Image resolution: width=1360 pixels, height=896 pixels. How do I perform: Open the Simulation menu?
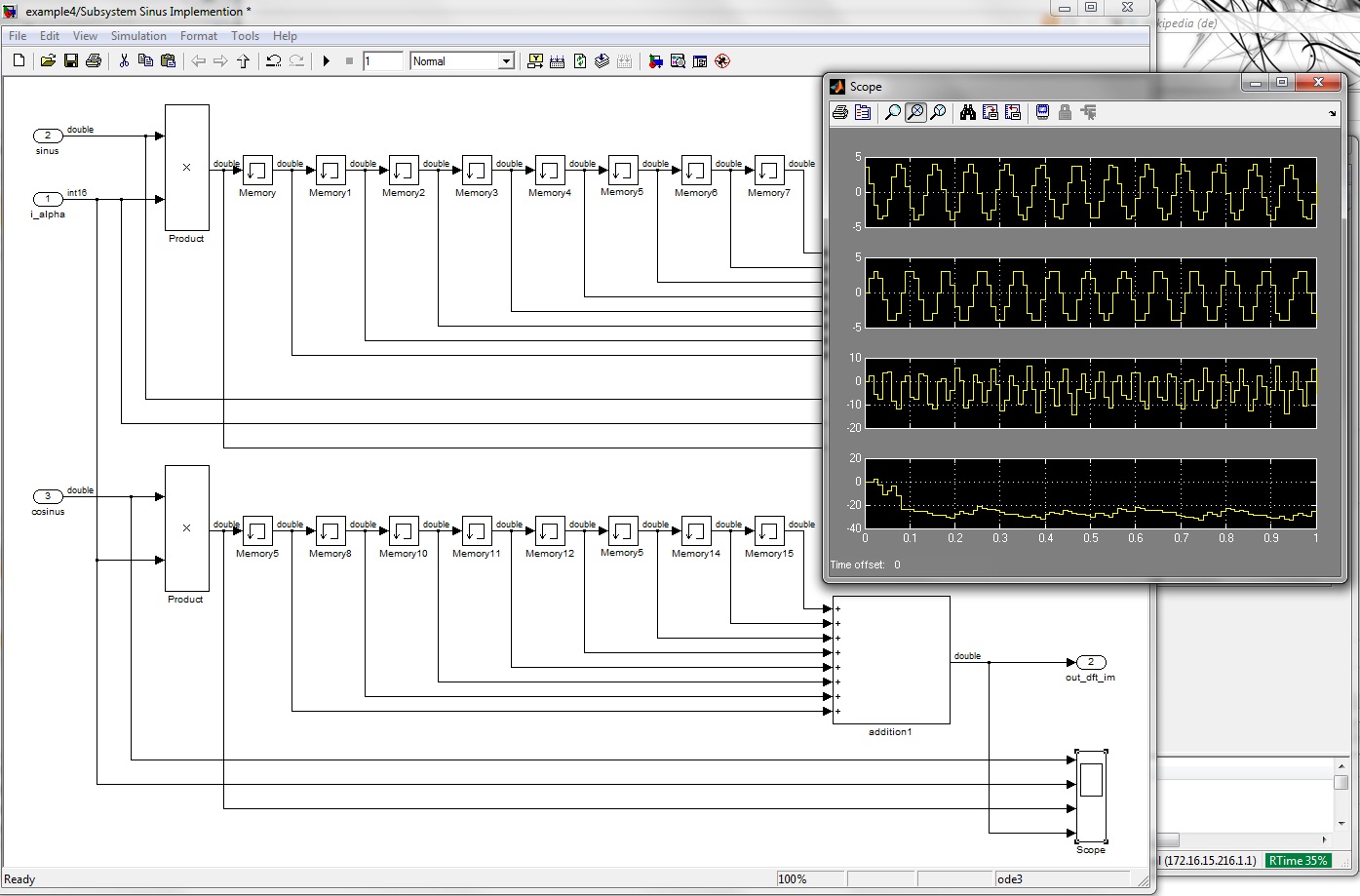point(138,36)
